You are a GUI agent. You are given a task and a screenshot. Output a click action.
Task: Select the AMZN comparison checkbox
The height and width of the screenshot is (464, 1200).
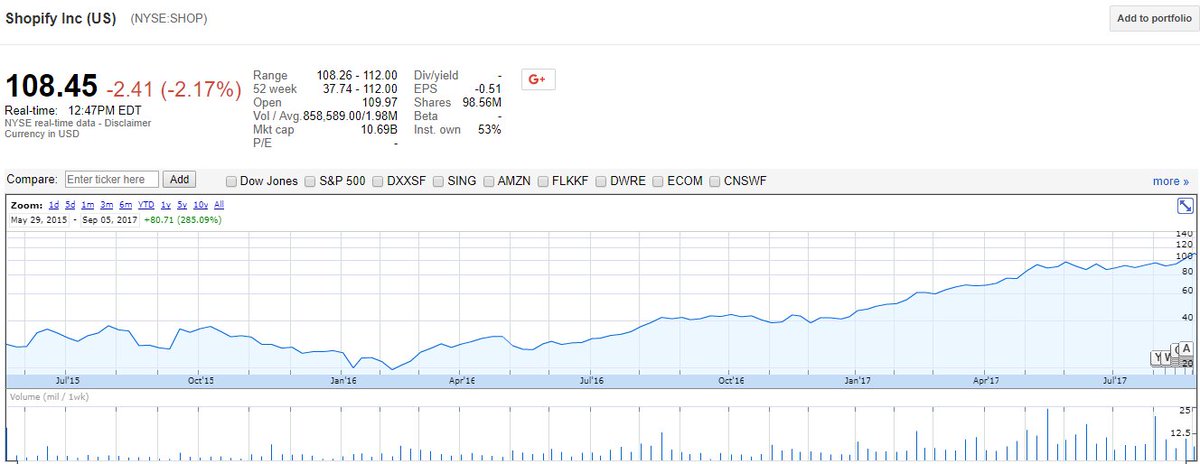coord(489,181)
